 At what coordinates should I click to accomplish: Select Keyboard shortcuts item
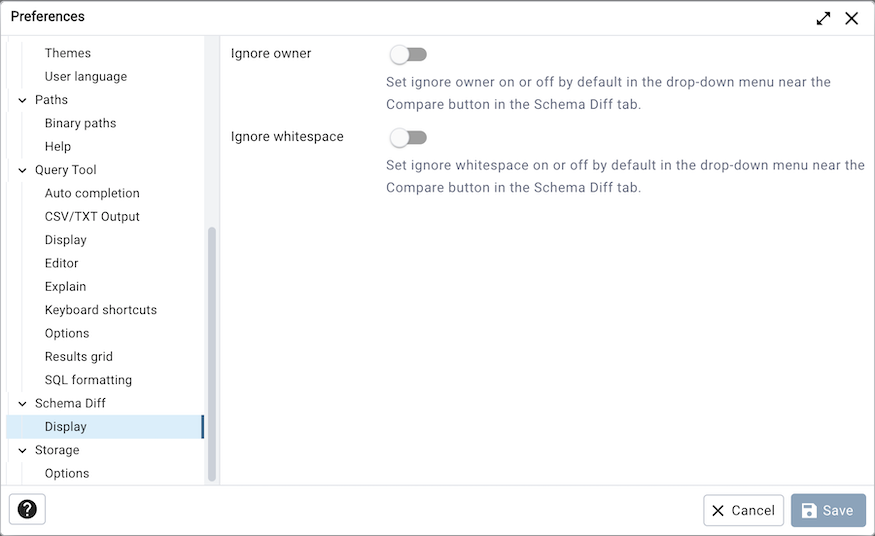[x=101, y=310]
